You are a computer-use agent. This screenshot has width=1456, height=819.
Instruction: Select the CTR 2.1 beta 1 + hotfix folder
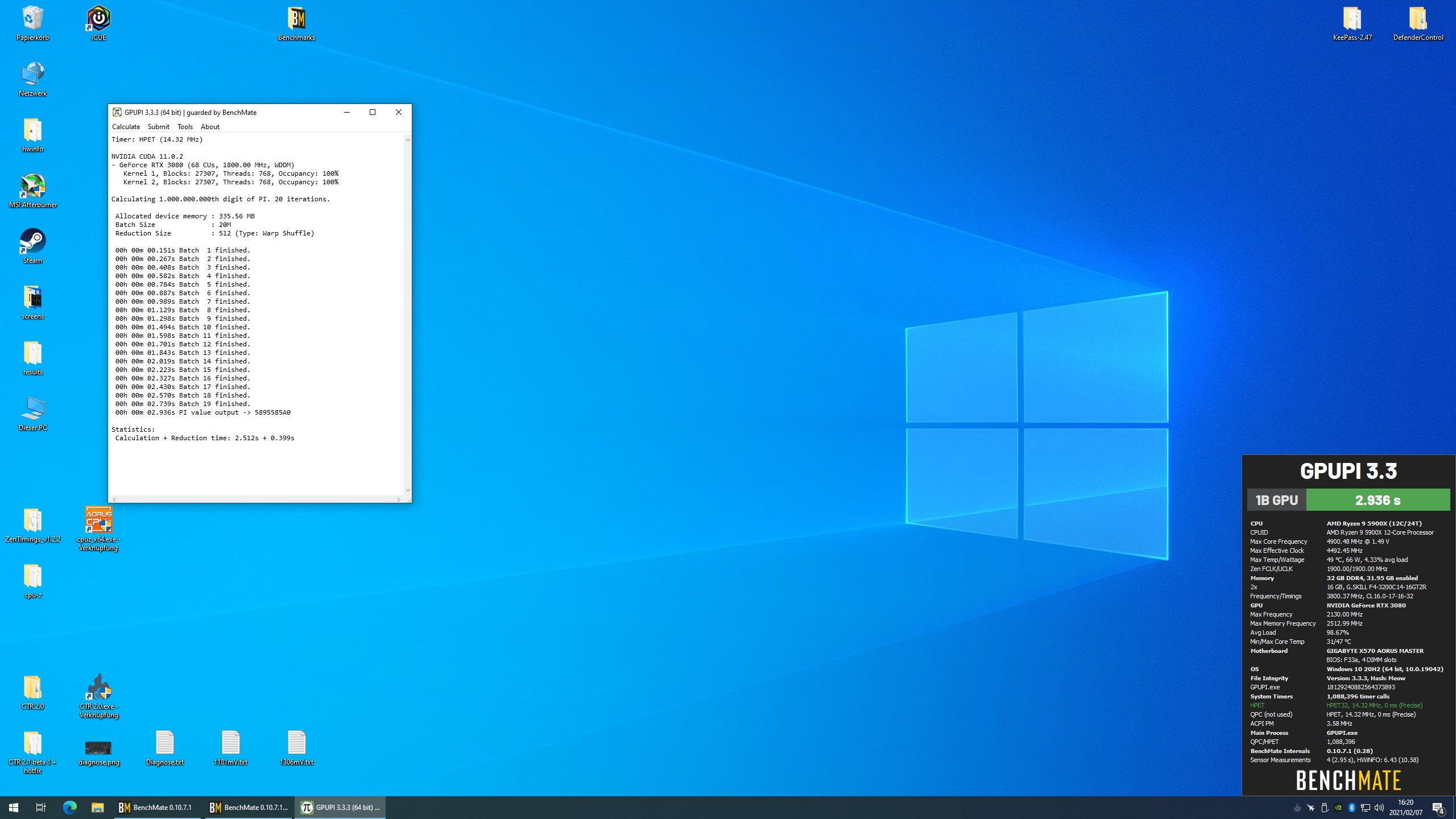[x=32, y=751]
